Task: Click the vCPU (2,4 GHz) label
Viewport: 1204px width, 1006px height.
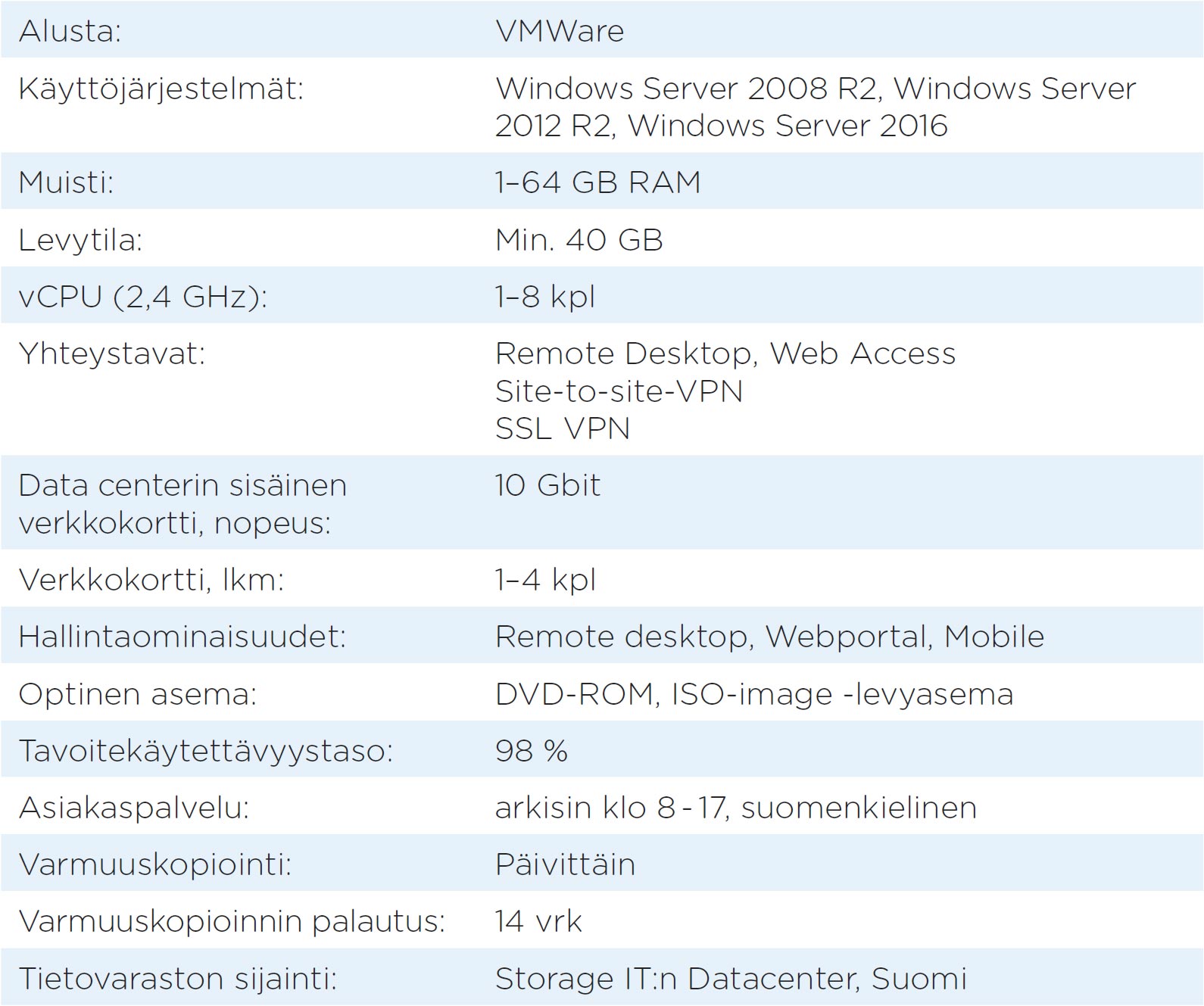Action: point(142,296)
